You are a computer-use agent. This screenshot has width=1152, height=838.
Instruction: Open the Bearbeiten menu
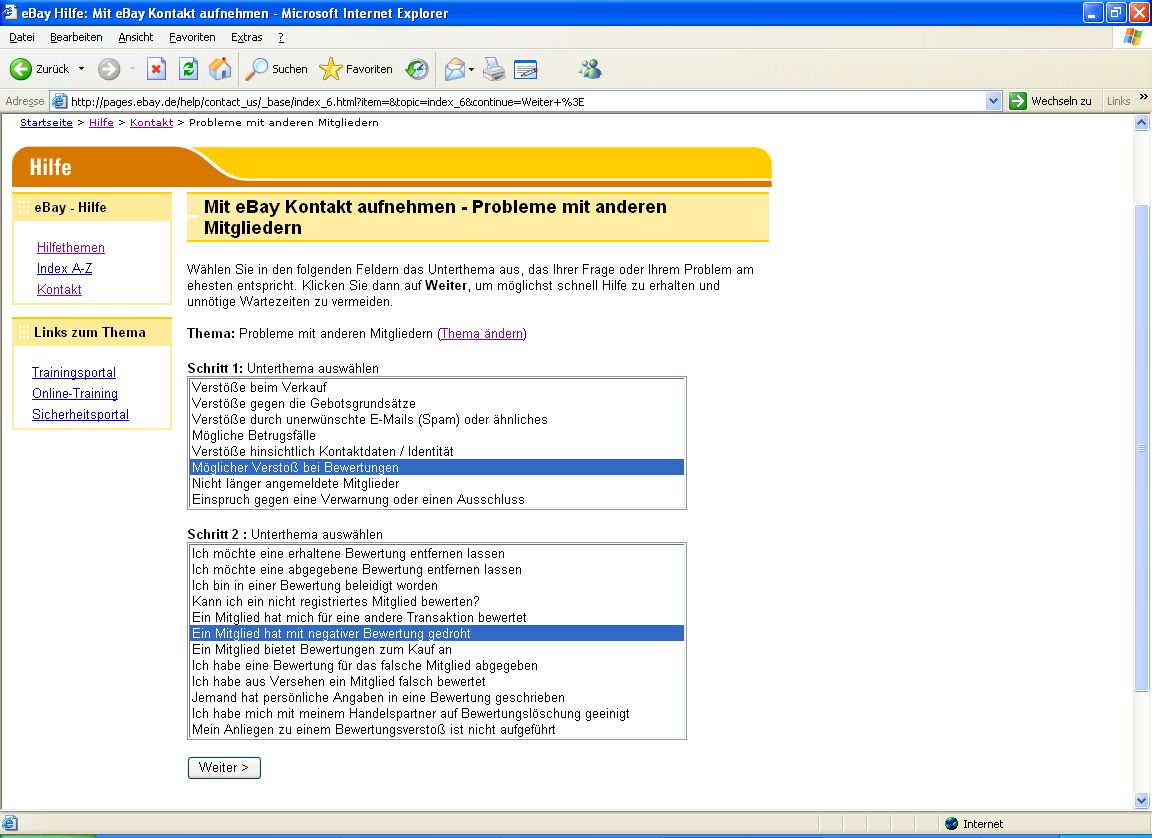pyautogui.click(x=76, y=37)
